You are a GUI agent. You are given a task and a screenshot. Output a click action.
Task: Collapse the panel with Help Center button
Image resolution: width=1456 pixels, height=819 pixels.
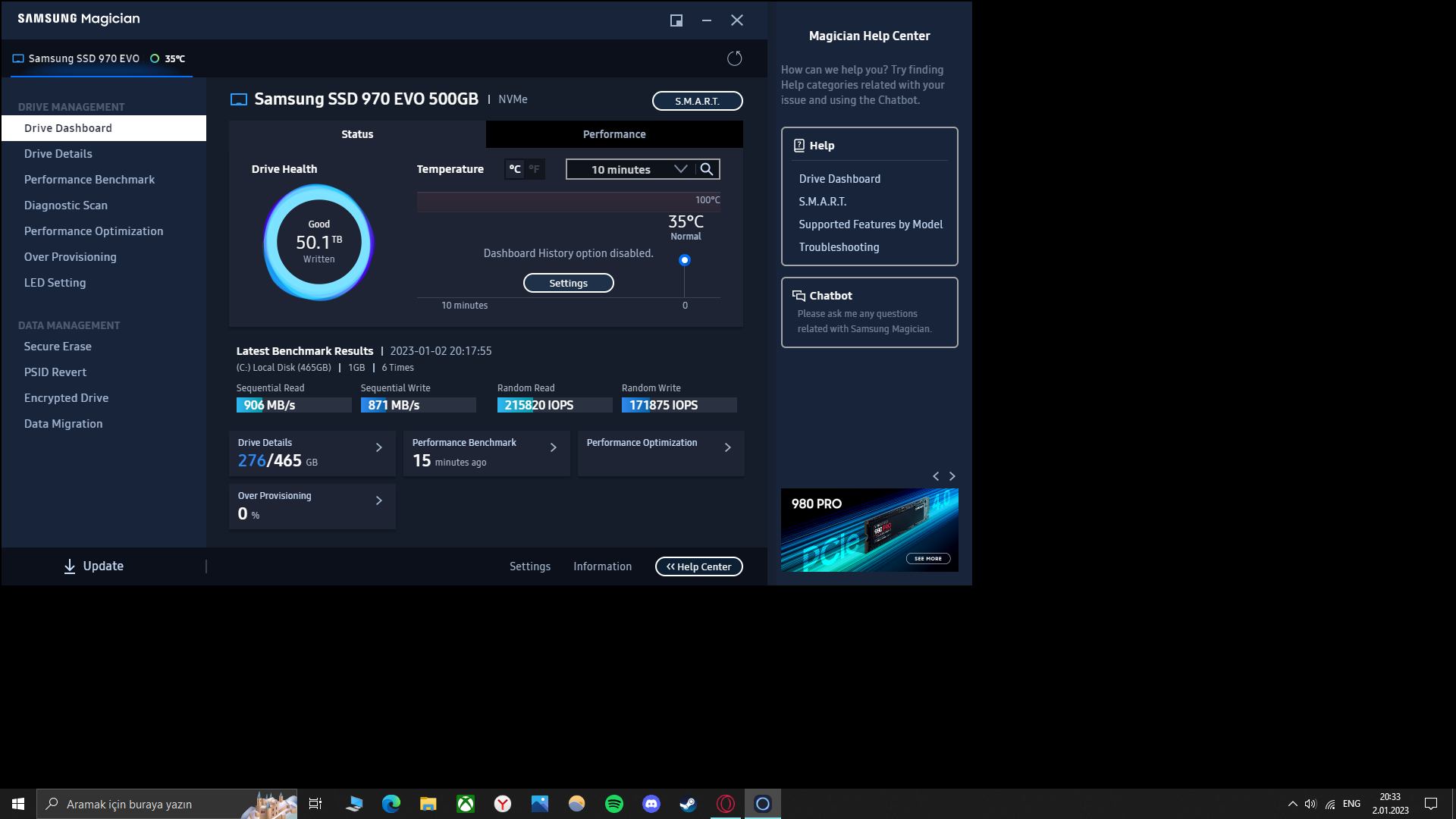pos(698,566)
